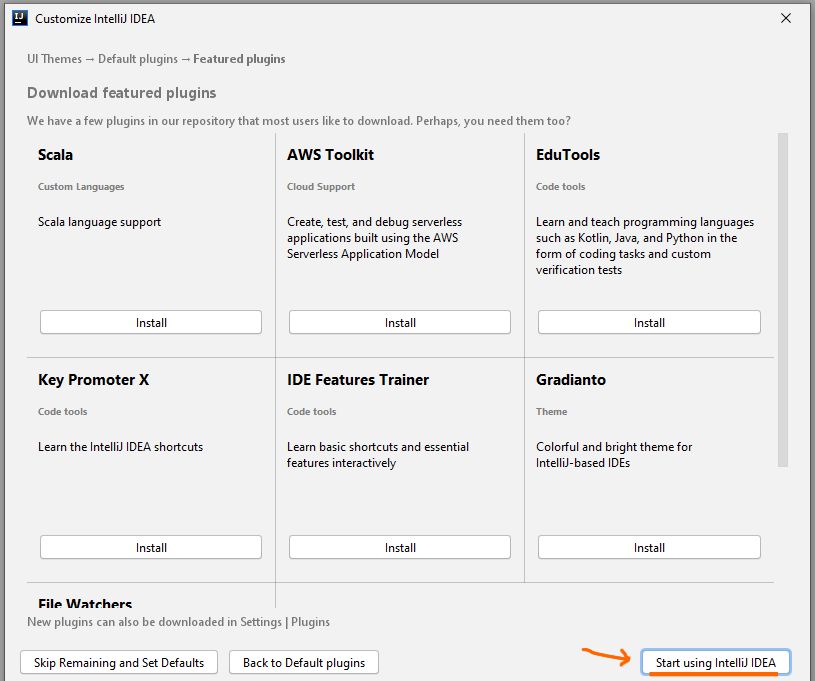The height and width of the screenshot is (681, 815).
Task: Select the Default plugins breadcrumb step
Action: (x=138, y=59)
